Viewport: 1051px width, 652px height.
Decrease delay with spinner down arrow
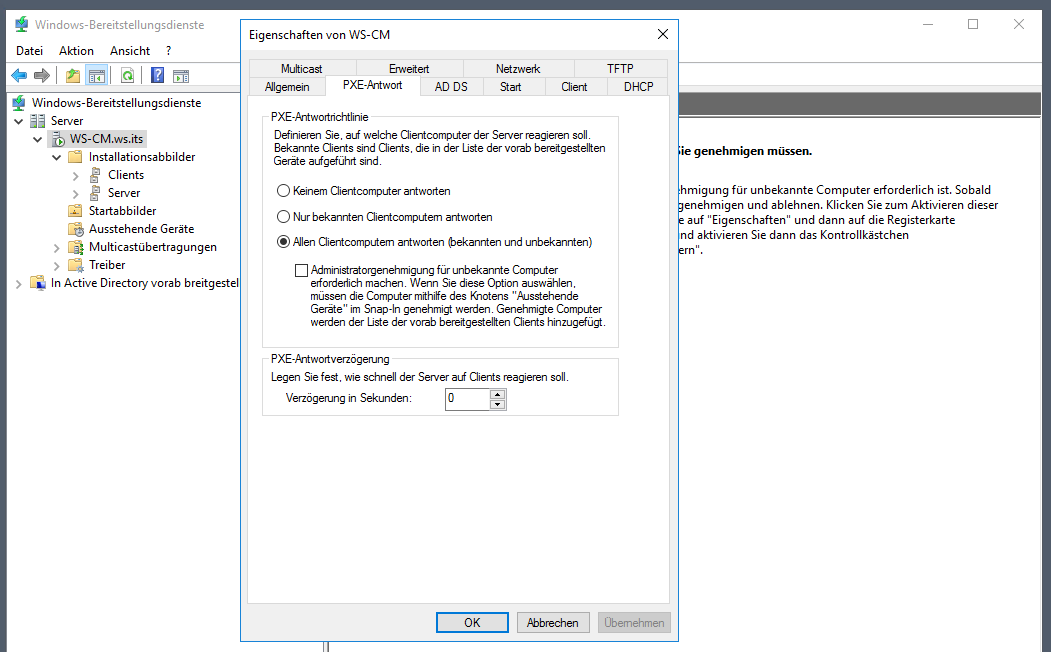pyautogui.click(x=497, y=404)
